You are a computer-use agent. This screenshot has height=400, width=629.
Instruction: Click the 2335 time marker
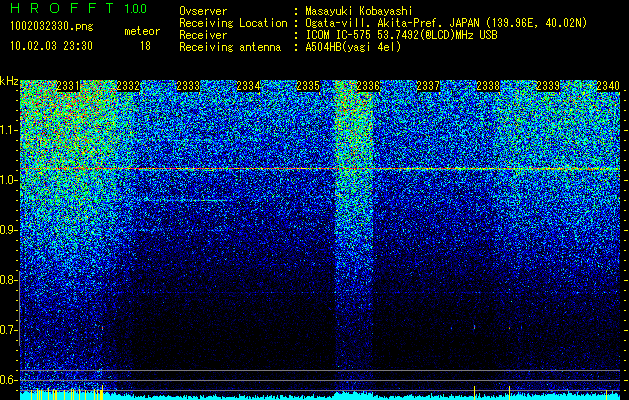308,86
